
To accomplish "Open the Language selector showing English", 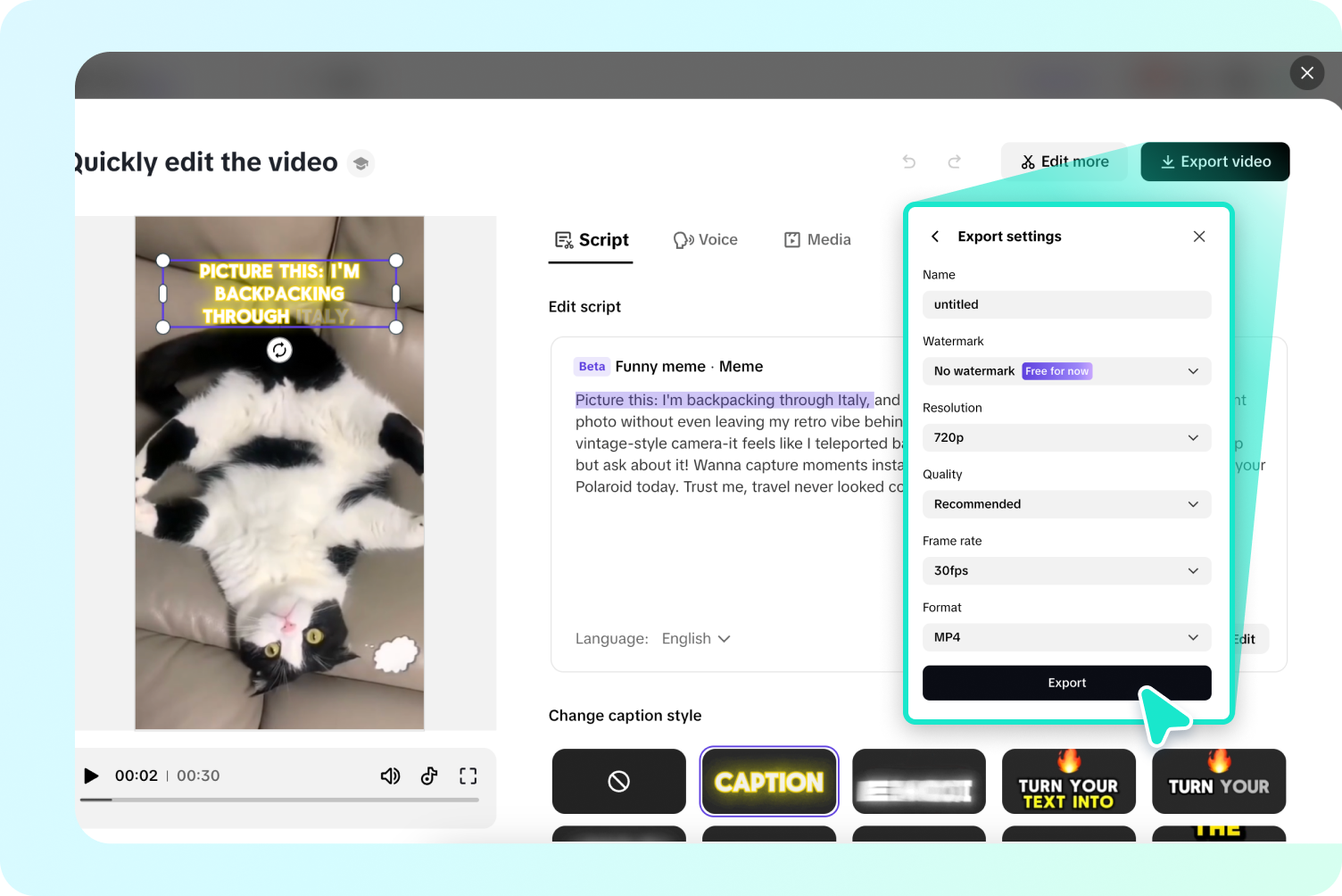I will tap(695, 638).
